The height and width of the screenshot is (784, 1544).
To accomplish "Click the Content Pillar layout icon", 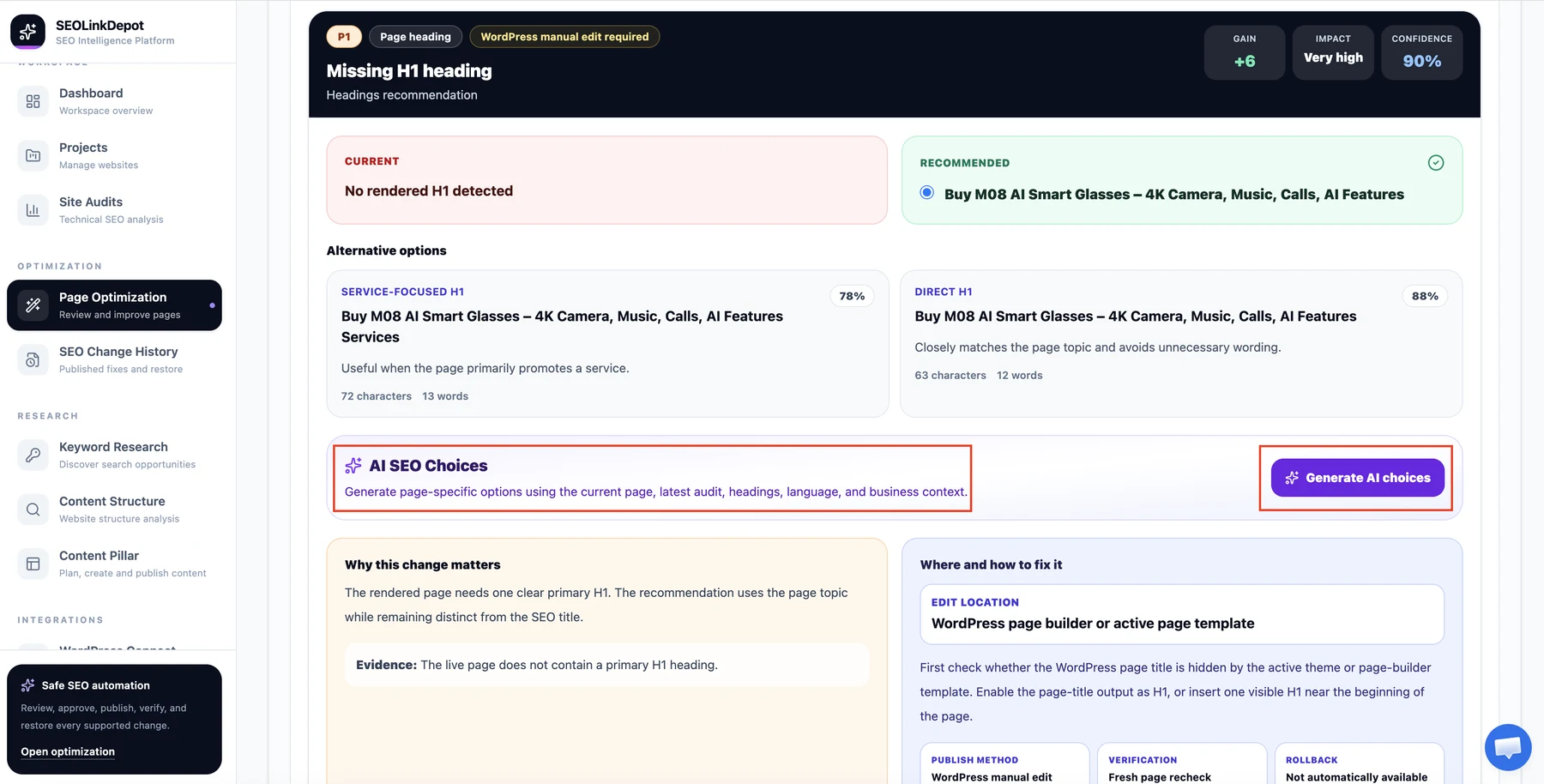I will point(33,564).
